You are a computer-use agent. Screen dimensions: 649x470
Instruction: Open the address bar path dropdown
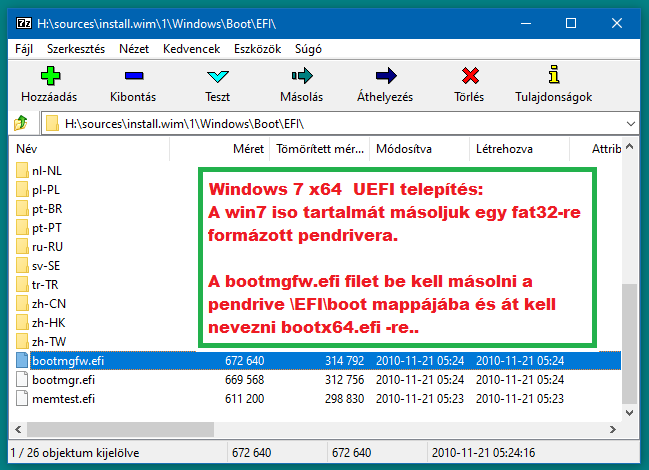click(x=630, y=124)
